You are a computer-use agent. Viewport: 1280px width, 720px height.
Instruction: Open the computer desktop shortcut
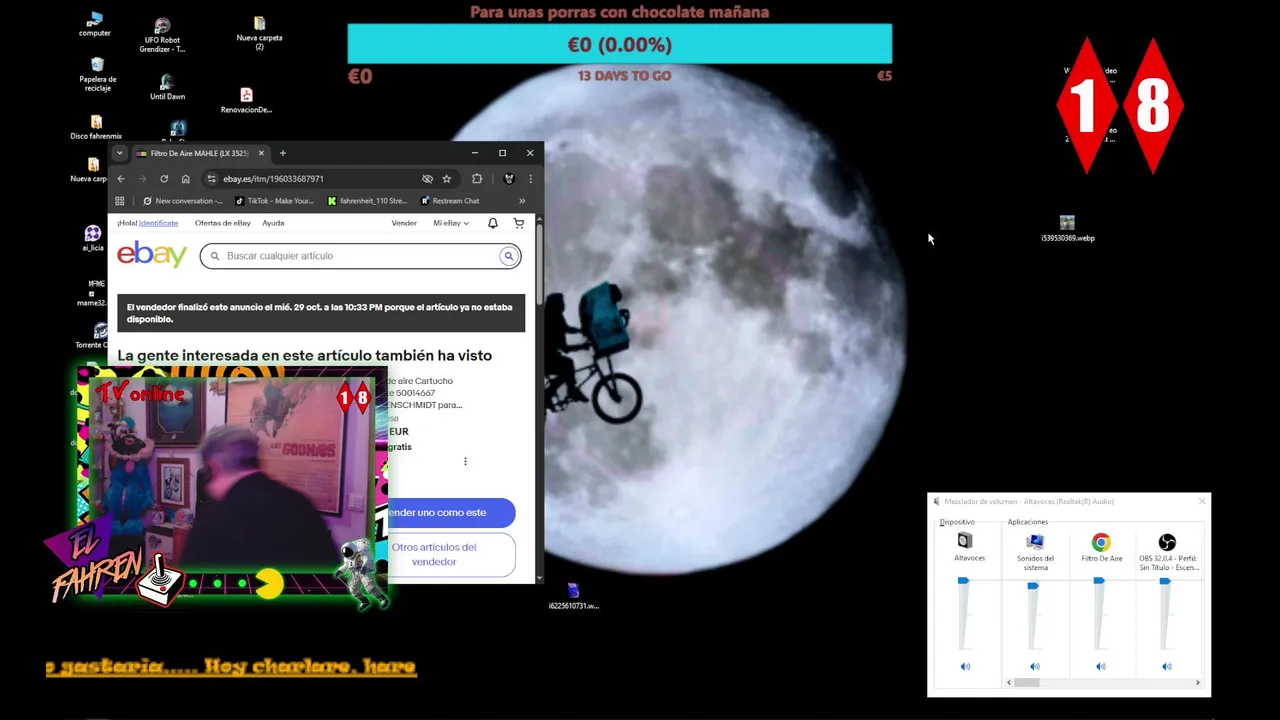point(95,24)
